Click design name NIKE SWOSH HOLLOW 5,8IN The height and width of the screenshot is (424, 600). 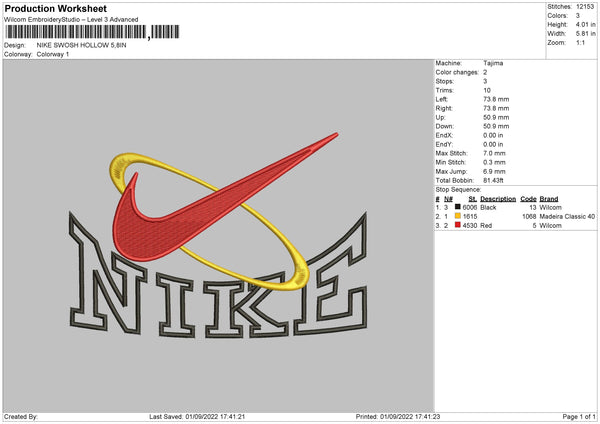(82, 45)
